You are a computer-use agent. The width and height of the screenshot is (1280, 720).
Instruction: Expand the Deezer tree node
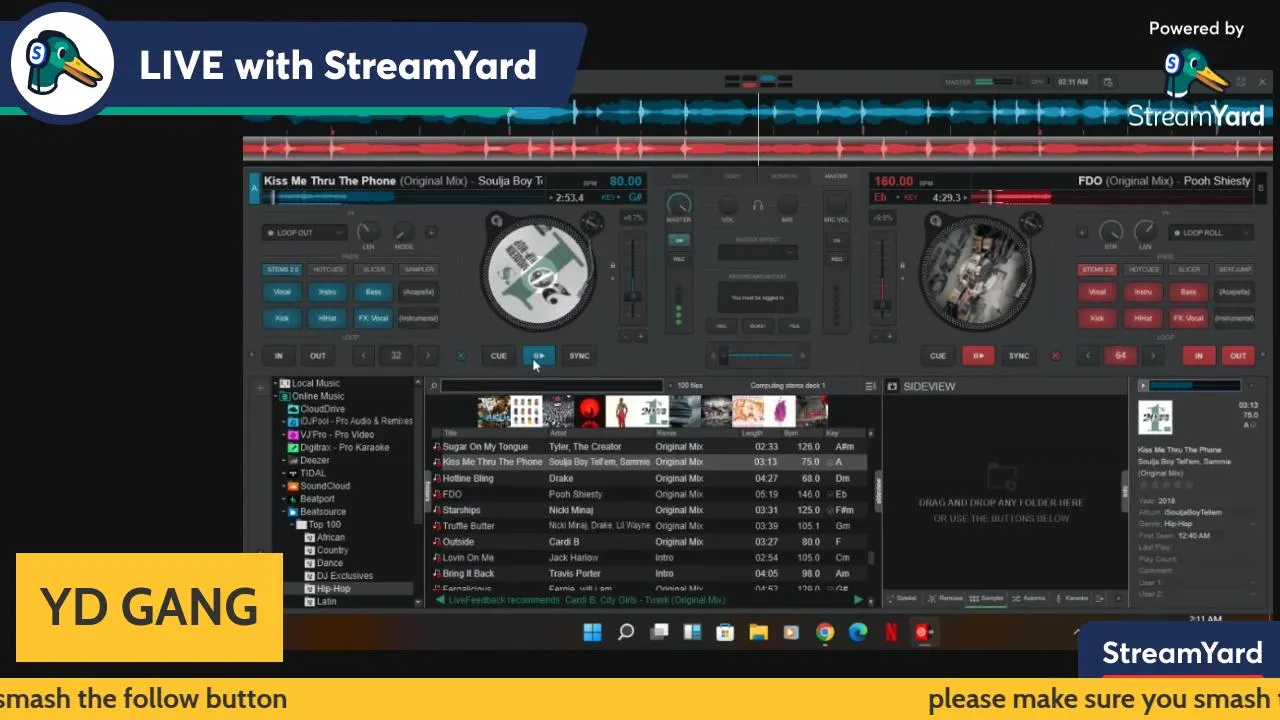[x=283, y=461]
